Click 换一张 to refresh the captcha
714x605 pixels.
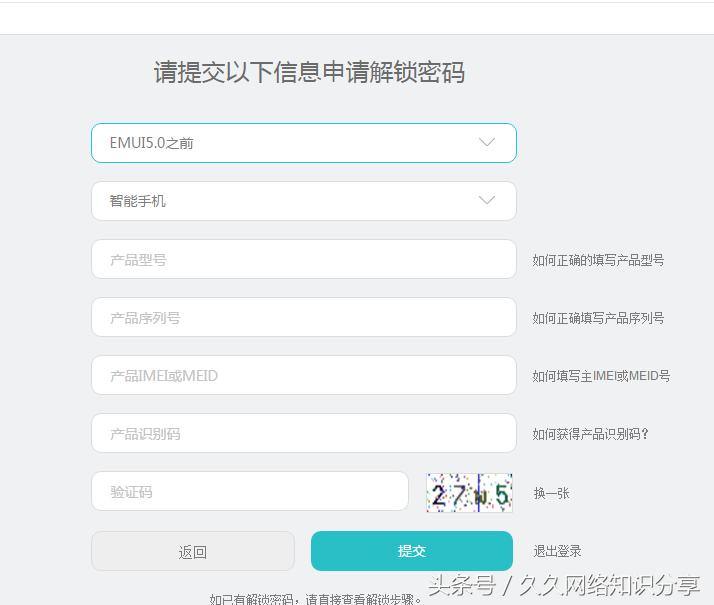pos(551,493)
